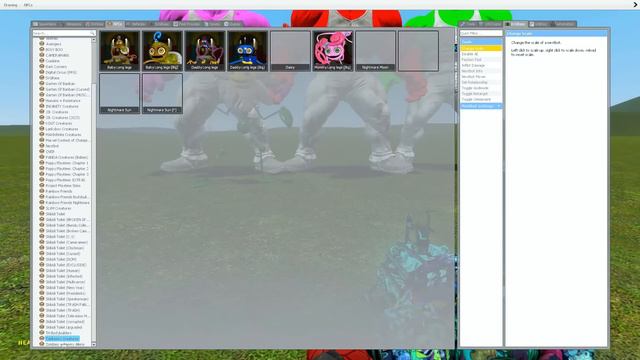Image resolution: width=640 pixels, height=360 pixels.
Task: Open the Spawnlists tab
Action: (45, 24)
